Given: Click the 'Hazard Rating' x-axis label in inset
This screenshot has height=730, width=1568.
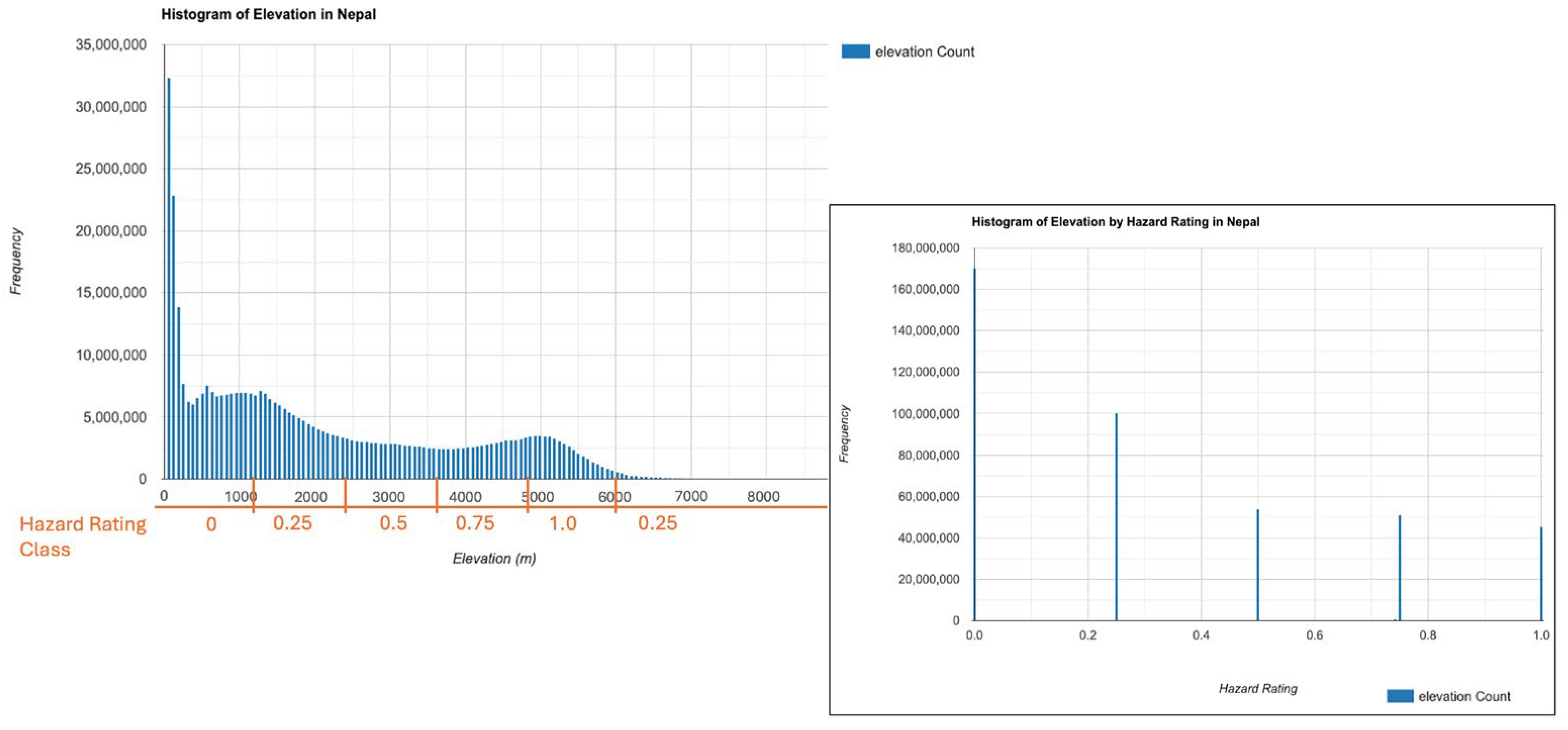Looking at the screenshot, I should point(1258,689).
